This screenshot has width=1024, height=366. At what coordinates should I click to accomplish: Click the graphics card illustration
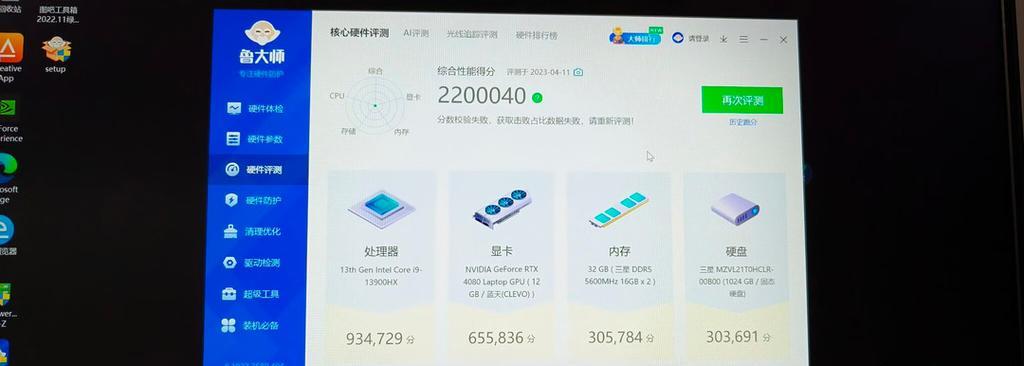[502, 208]
